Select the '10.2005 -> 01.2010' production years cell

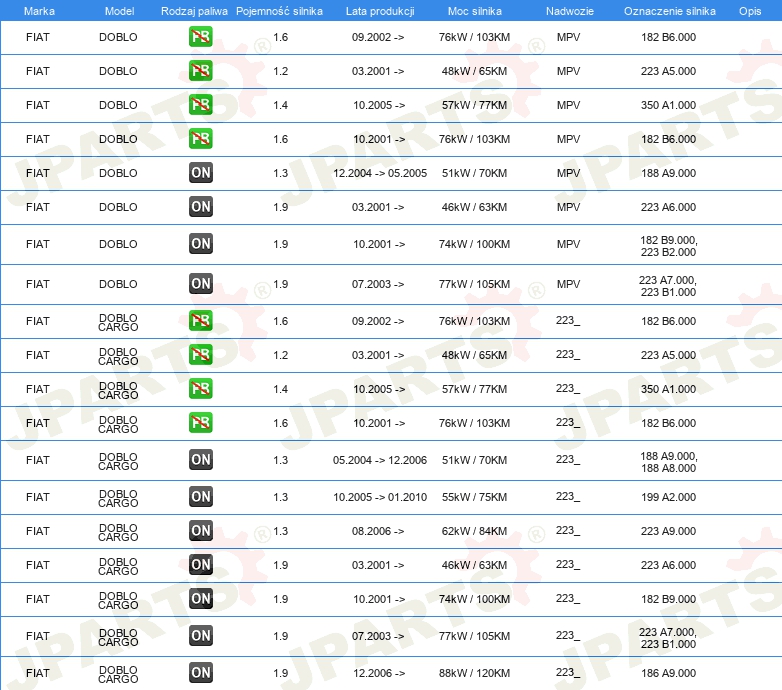click(380, 497)
